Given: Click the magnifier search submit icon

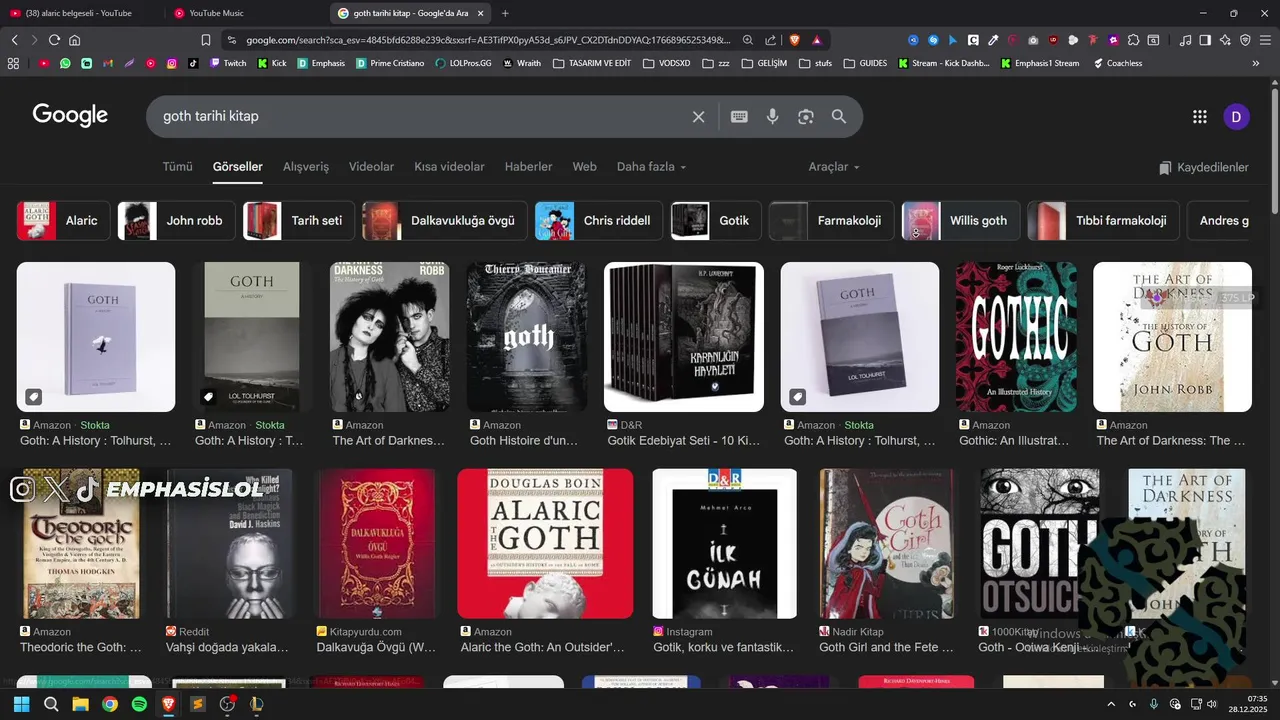Looking at the screenshot, I should click(x=839, y=117).
